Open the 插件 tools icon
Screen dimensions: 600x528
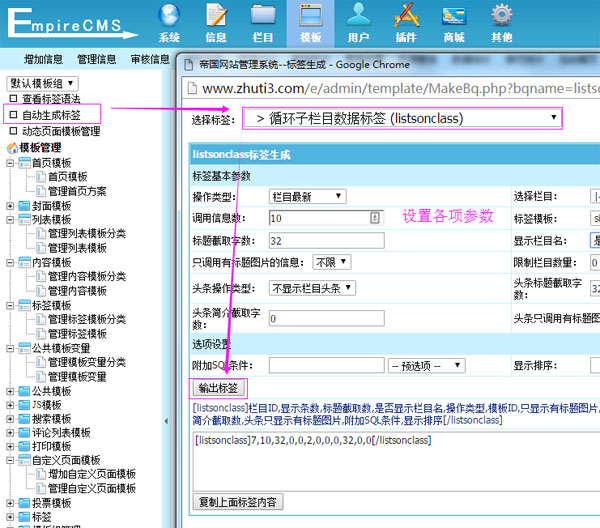coord(406,15)
